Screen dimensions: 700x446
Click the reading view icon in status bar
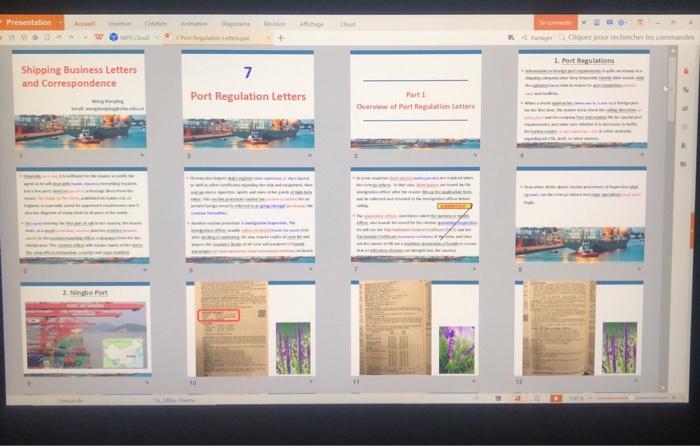point(538,398)
